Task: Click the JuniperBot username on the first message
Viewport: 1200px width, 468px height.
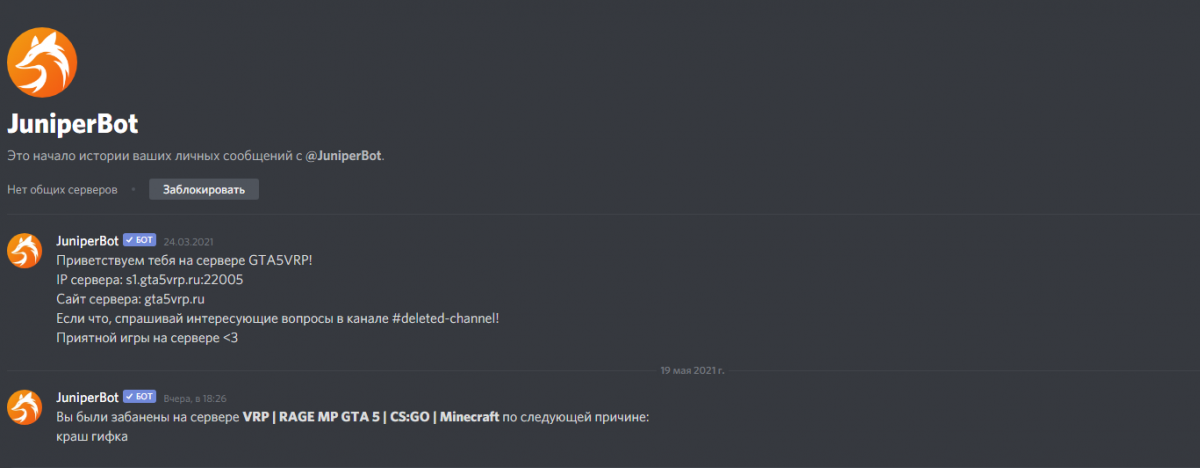Action: [x=88, y=241]
